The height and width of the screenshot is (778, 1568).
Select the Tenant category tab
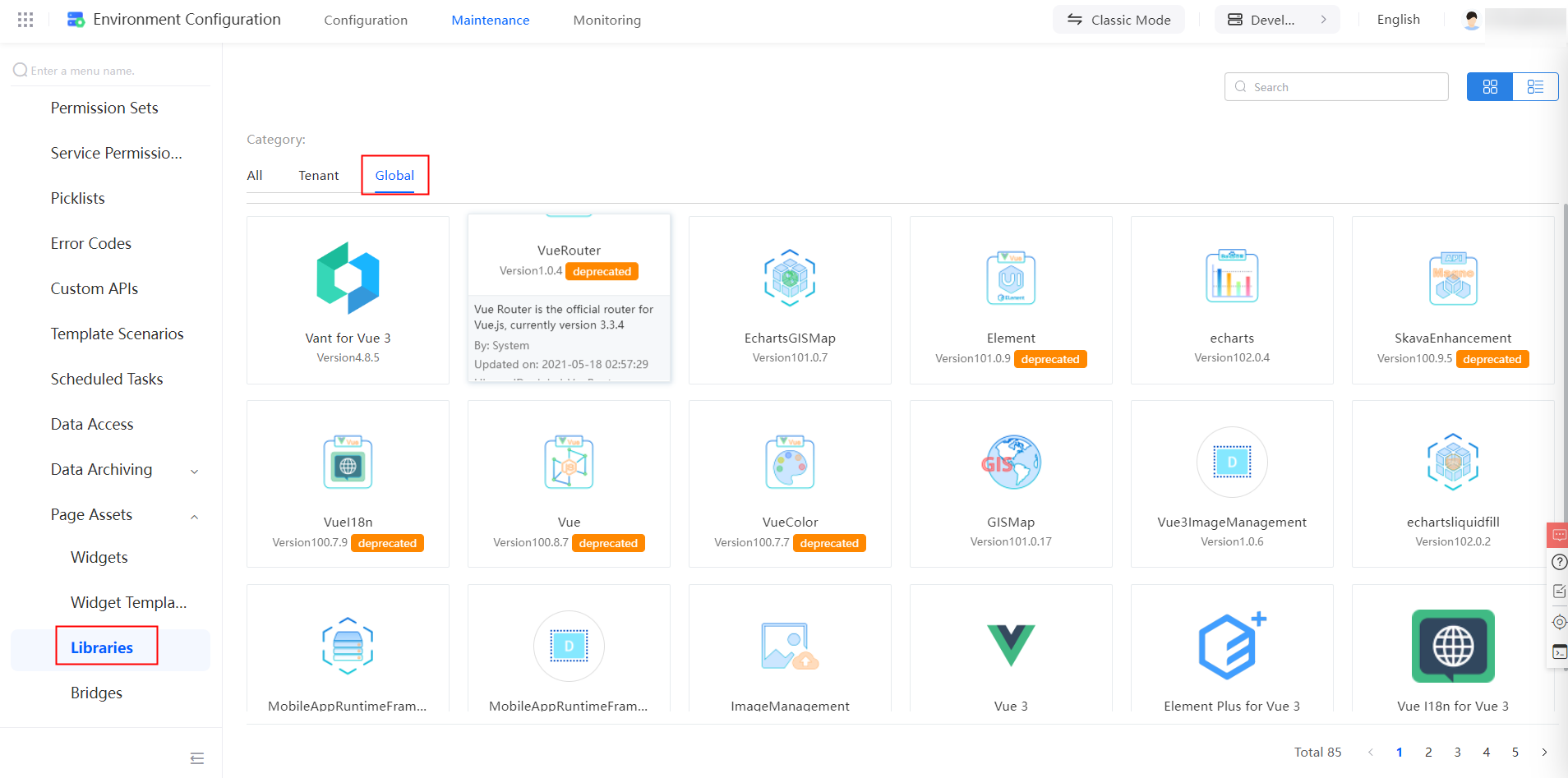point(319,175)
